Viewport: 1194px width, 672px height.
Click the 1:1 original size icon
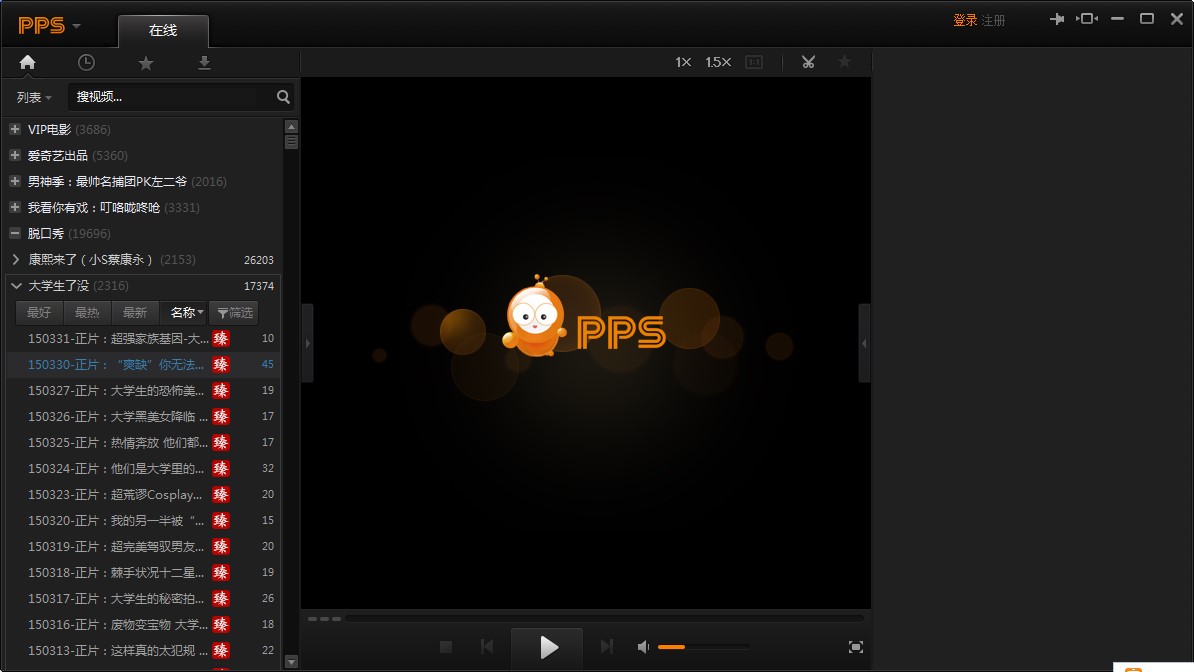click(753, 62)
